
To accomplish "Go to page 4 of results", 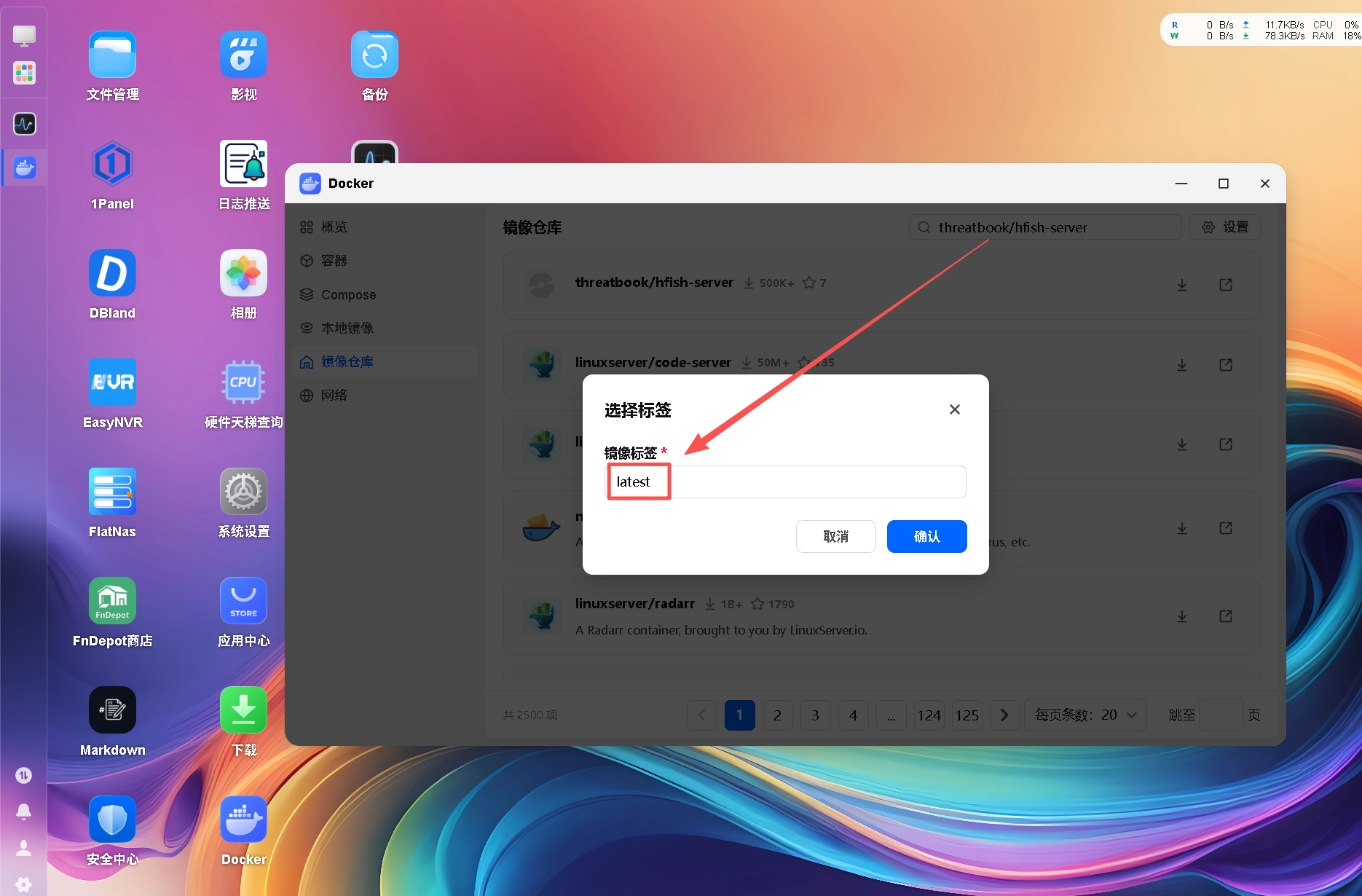I will click(x=853, y=715).
